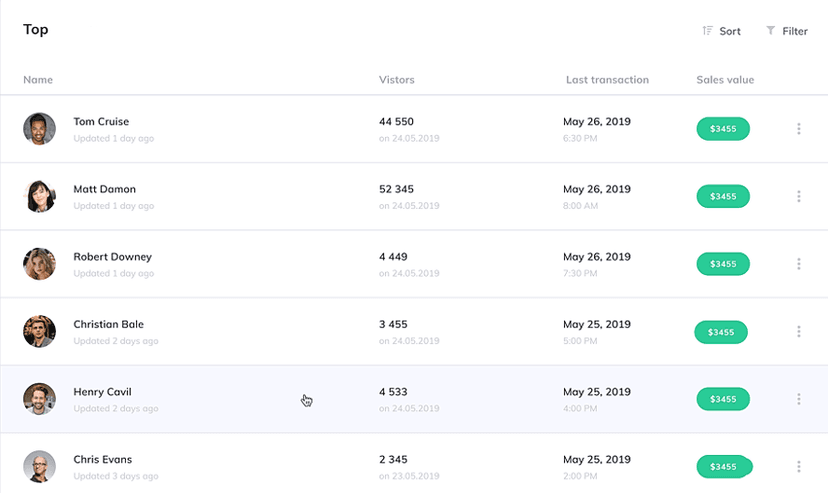This screenshot has width=828, height=493.
Task: Open the three-dot menu for Henry Cavil
Action: 798,399
